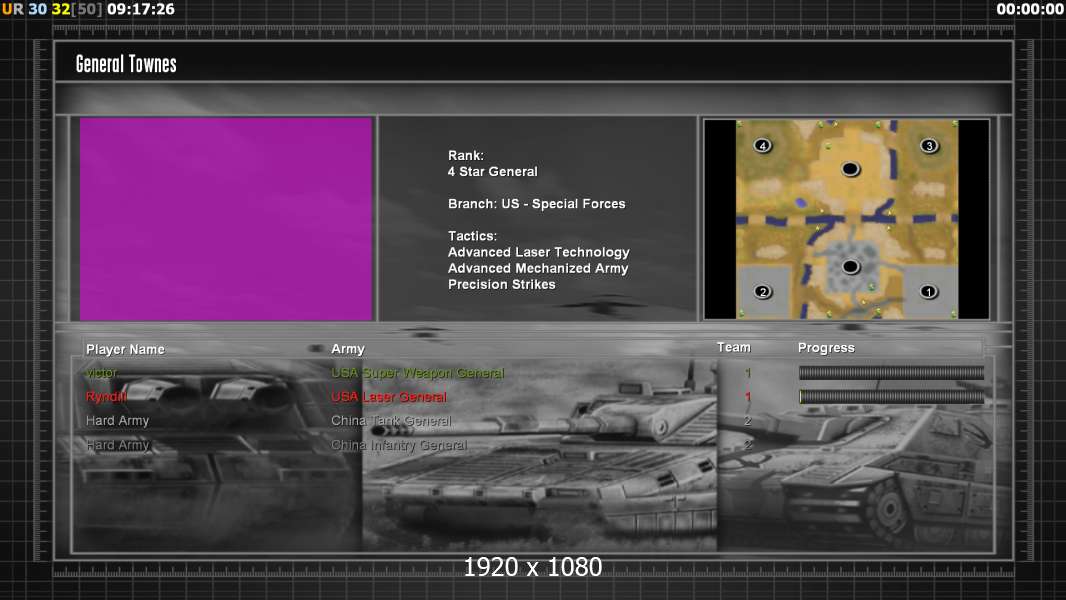Click the Player Name column header
The image size is (1066, 600).
click(x=125, y=349)
